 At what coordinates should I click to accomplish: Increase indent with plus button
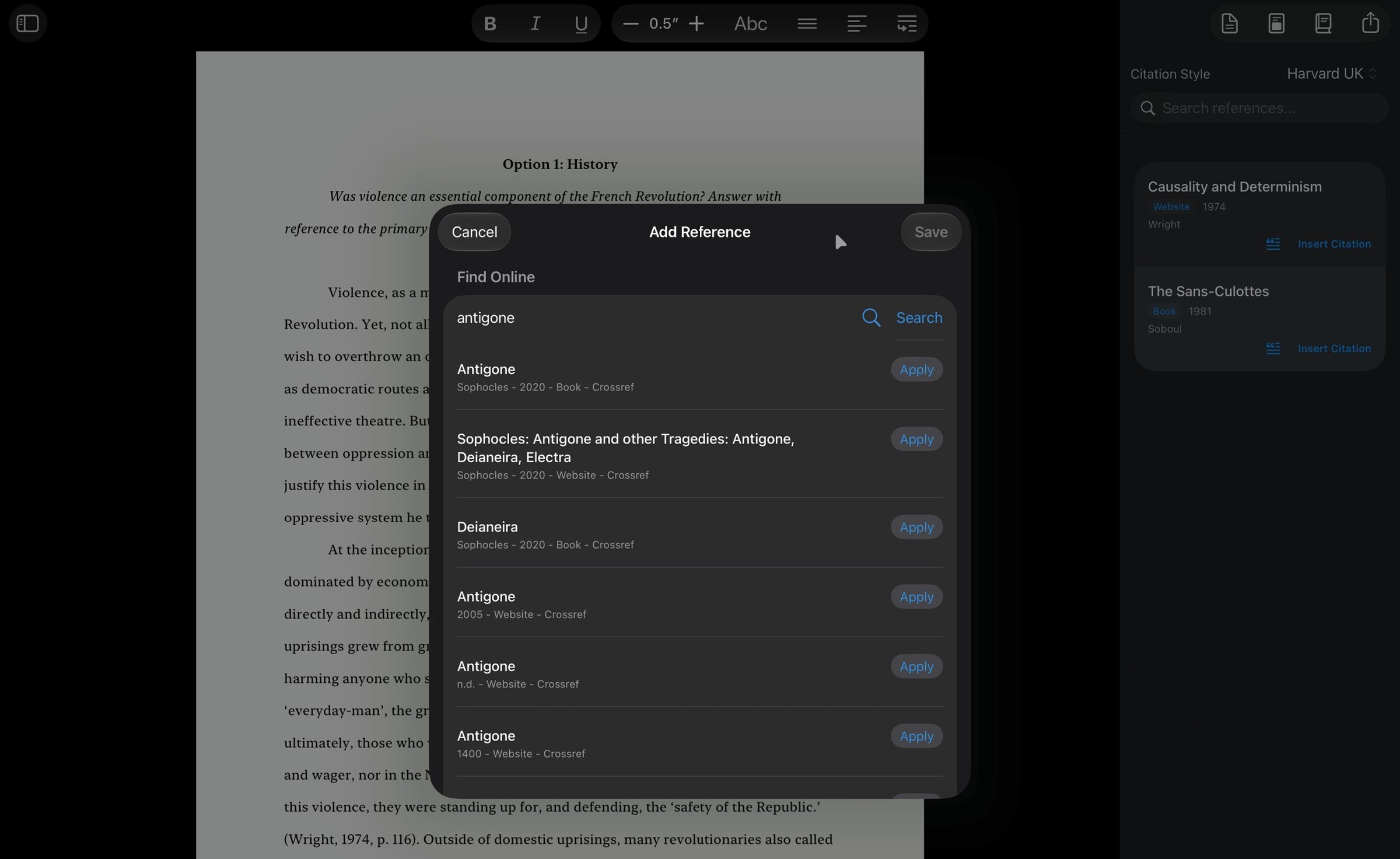click(696, 23)
